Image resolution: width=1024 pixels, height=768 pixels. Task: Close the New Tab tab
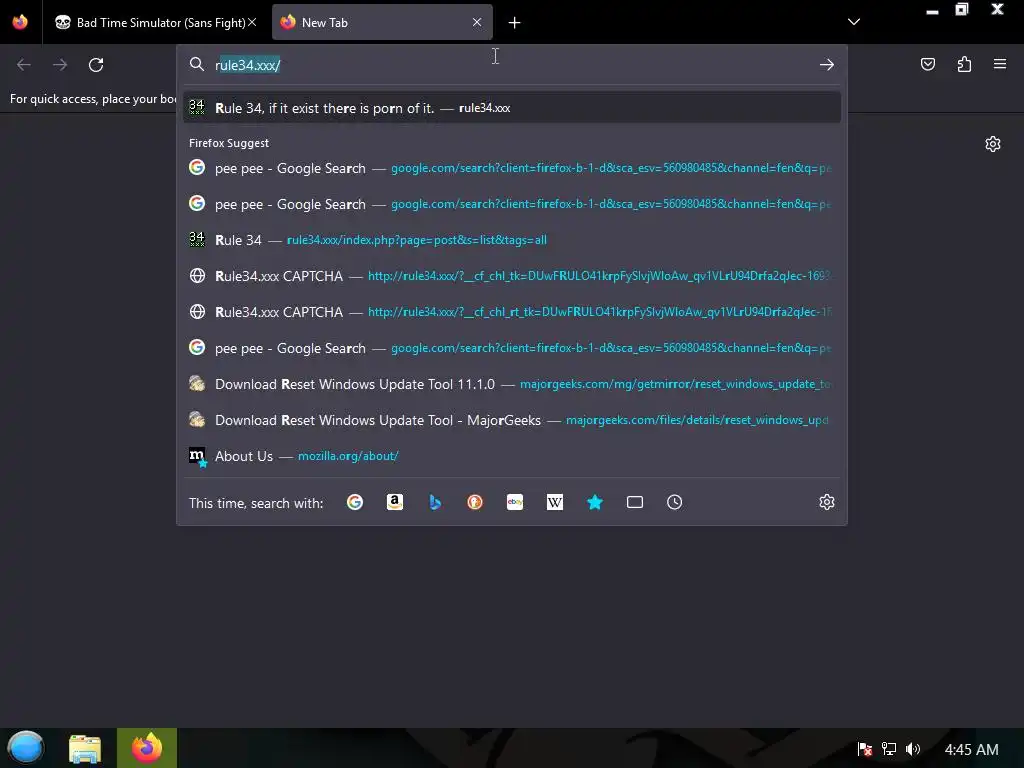[x=477, y=22]
